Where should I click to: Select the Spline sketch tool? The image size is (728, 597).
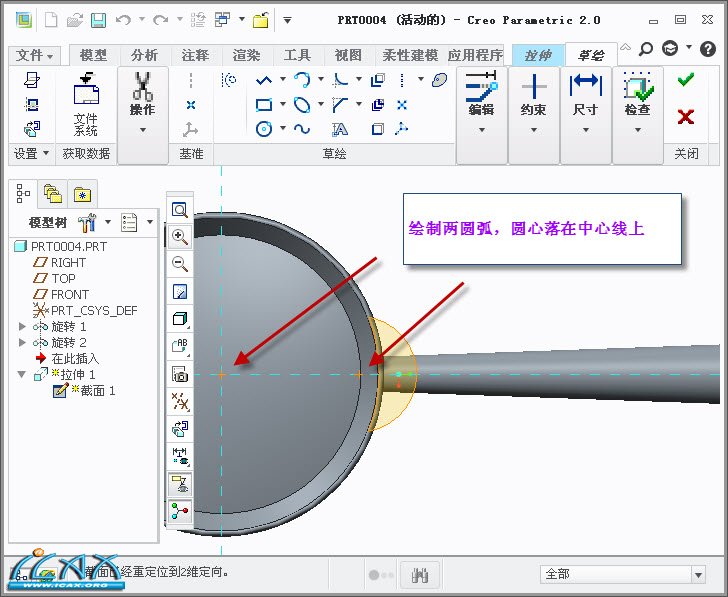pyautogui.click(x=302, y=129)
